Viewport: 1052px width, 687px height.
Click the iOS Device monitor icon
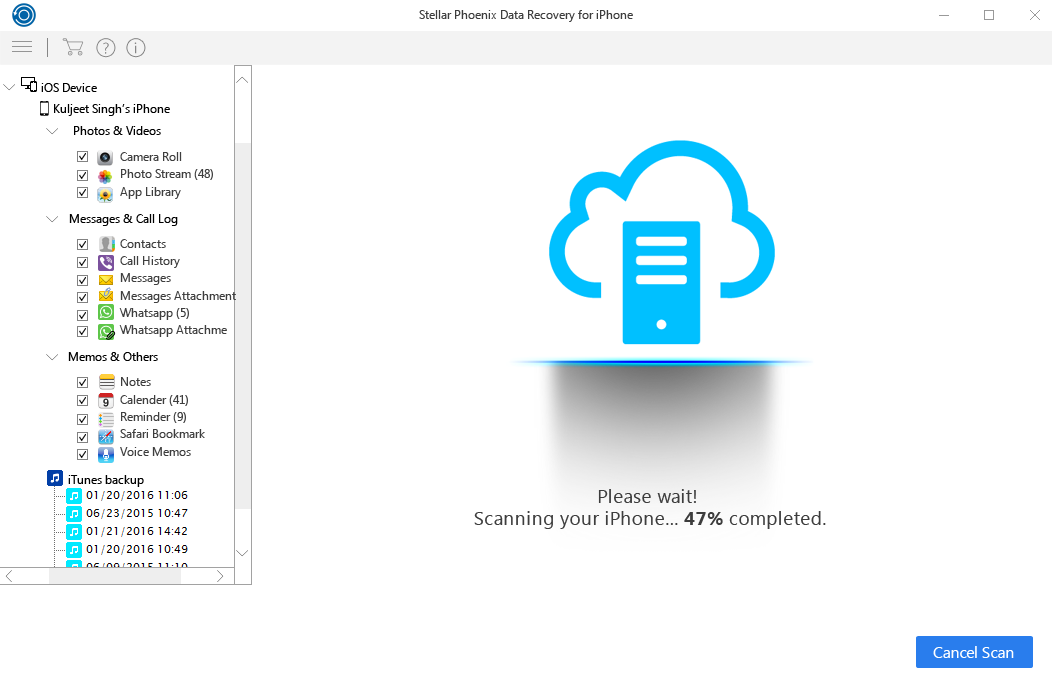[29, 85]
